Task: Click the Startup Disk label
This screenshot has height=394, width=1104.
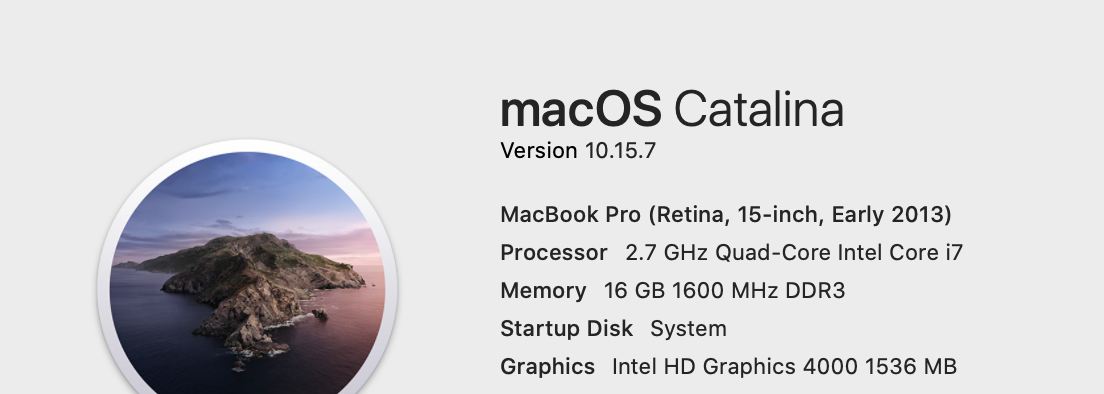Action: [x=566, y=329]
